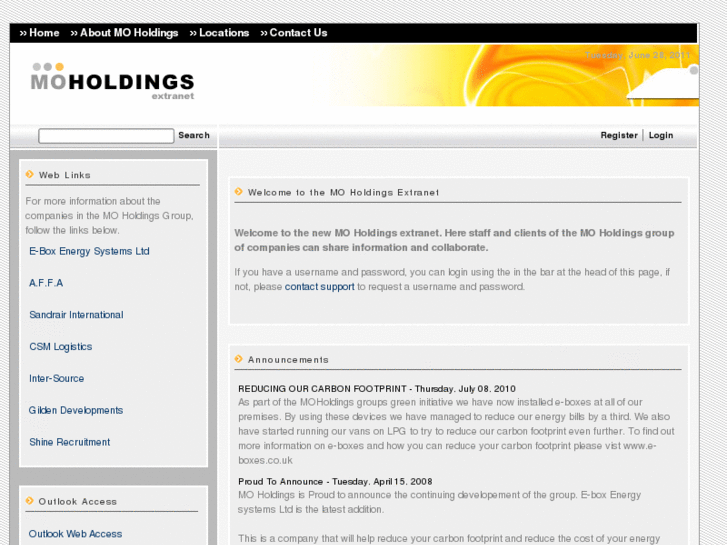
Task: Click the Login link
Action: click(x=661, y=135)
